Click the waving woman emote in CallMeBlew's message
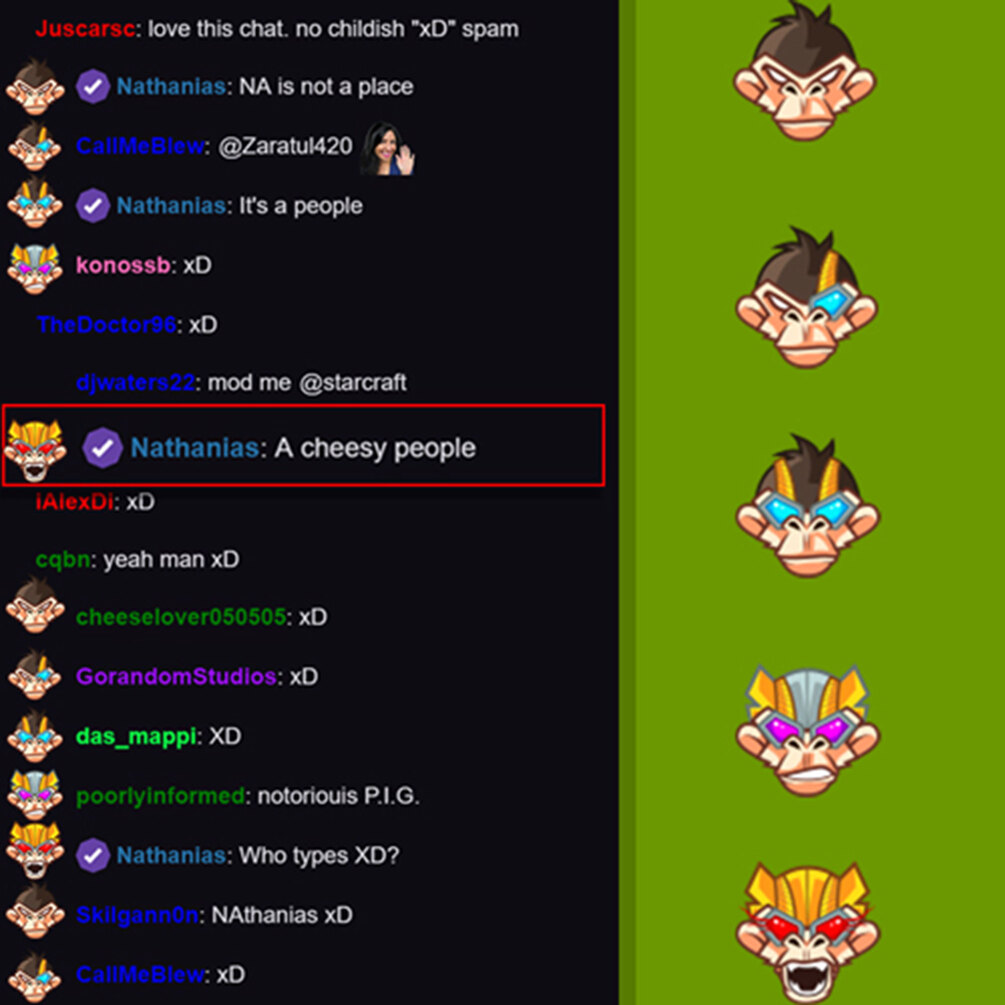The image size is (1005, 1005). coord(387,148)
